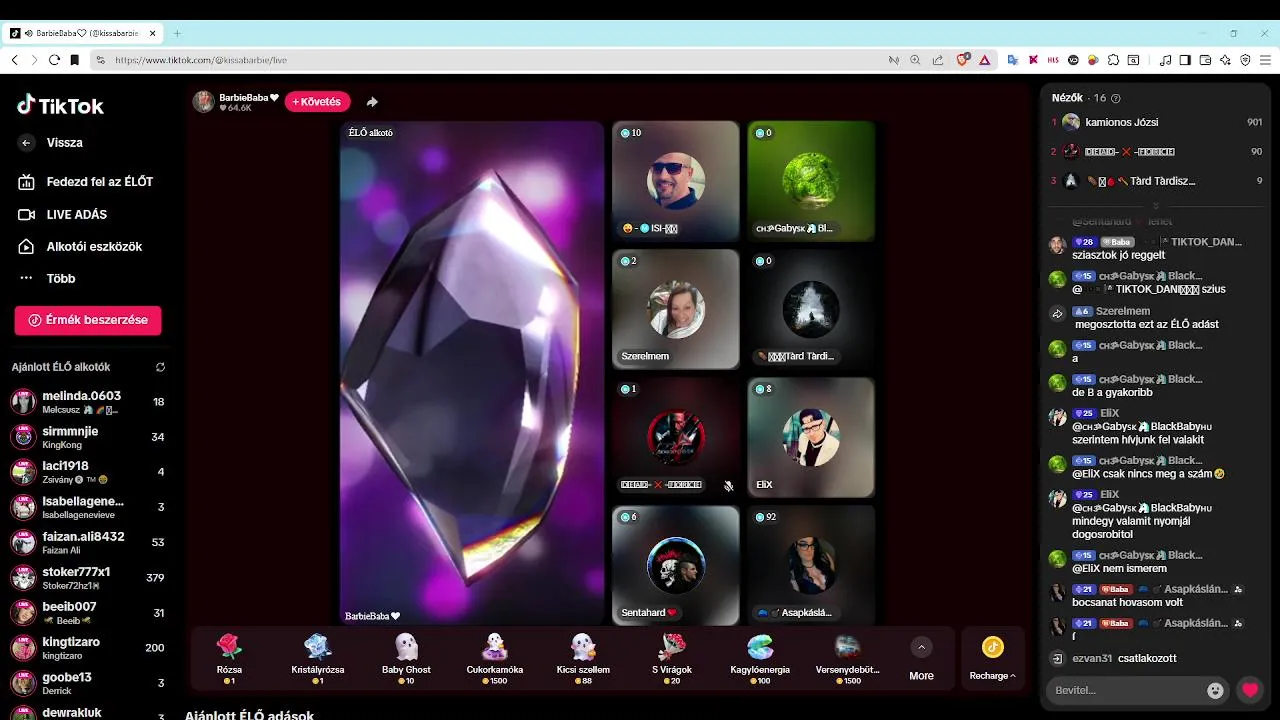
Task: Open top viewer kamionos Józsi
Action: (1156, 122)
